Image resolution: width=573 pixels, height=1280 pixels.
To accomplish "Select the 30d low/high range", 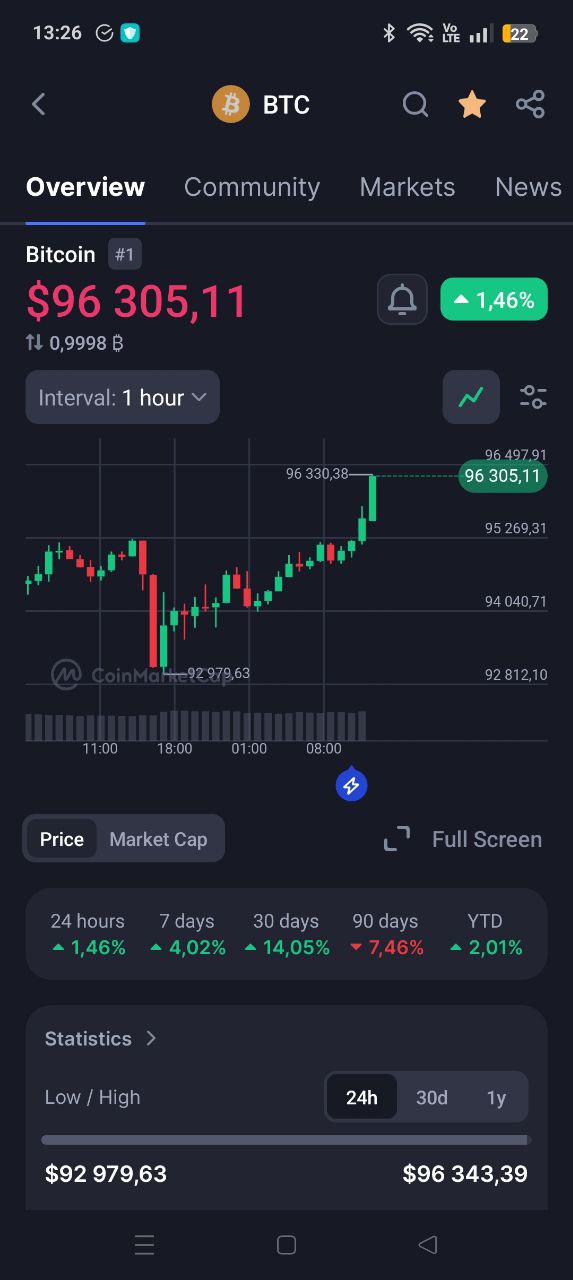I will [x=432, y=1097].
